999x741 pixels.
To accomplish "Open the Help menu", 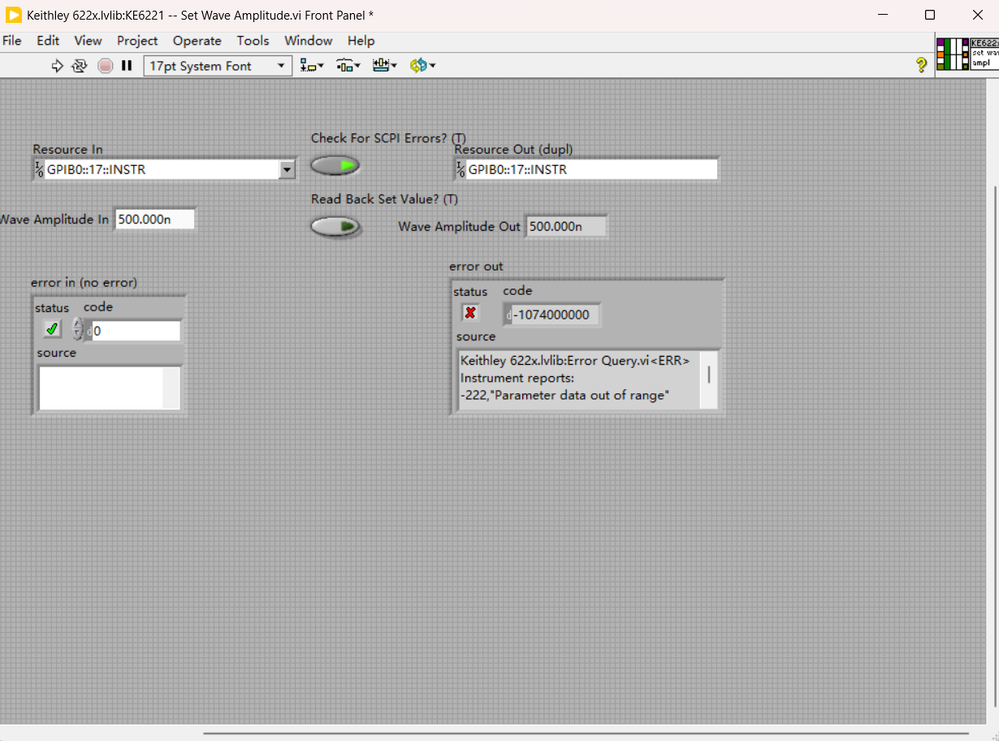I will [x=361, y=41].
